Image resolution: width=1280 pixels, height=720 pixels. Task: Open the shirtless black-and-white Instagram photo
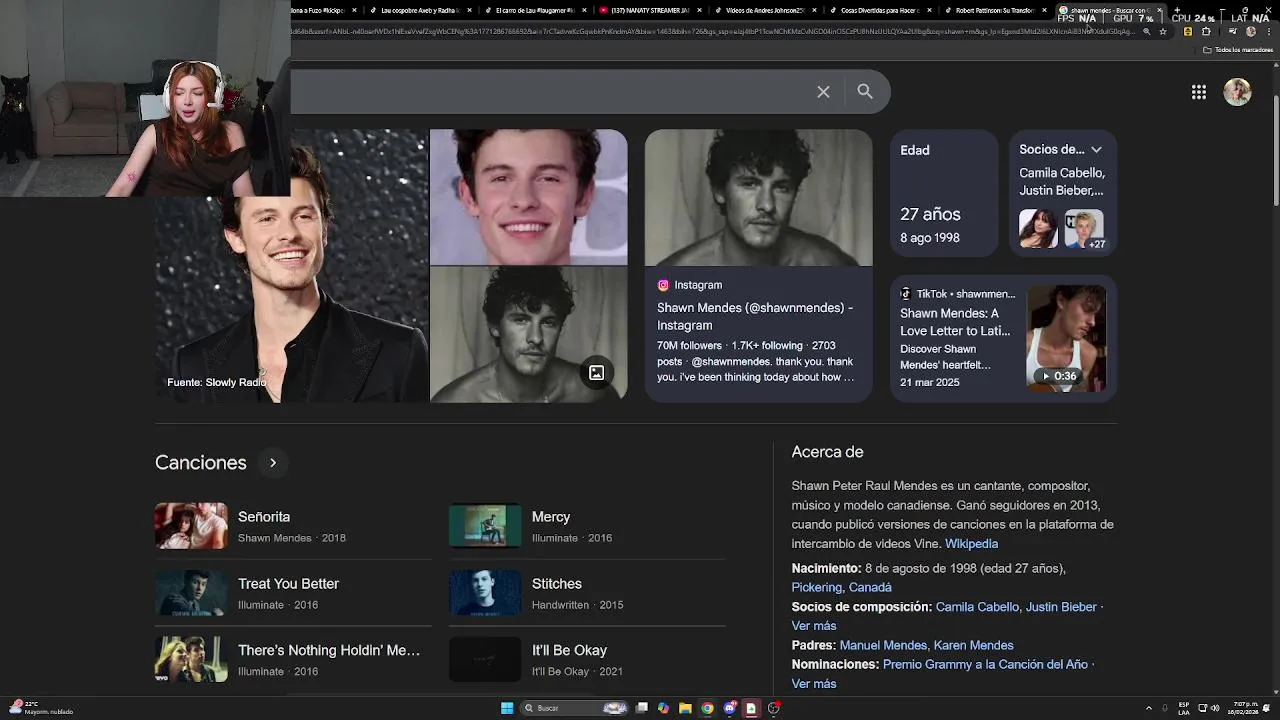coord(758,198)
